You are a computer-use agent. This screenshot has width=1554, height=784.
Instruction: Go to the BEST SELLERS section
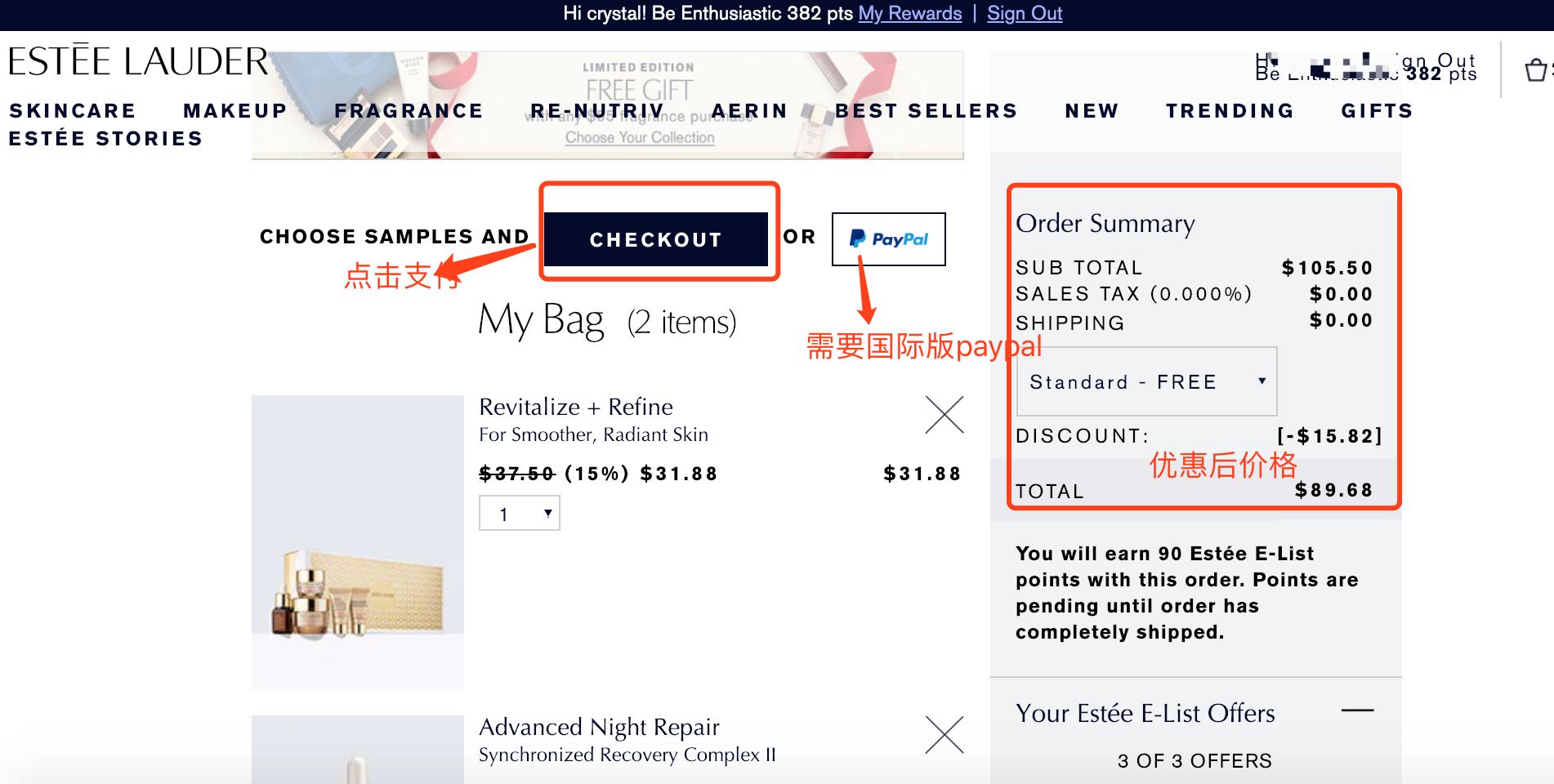927,111
